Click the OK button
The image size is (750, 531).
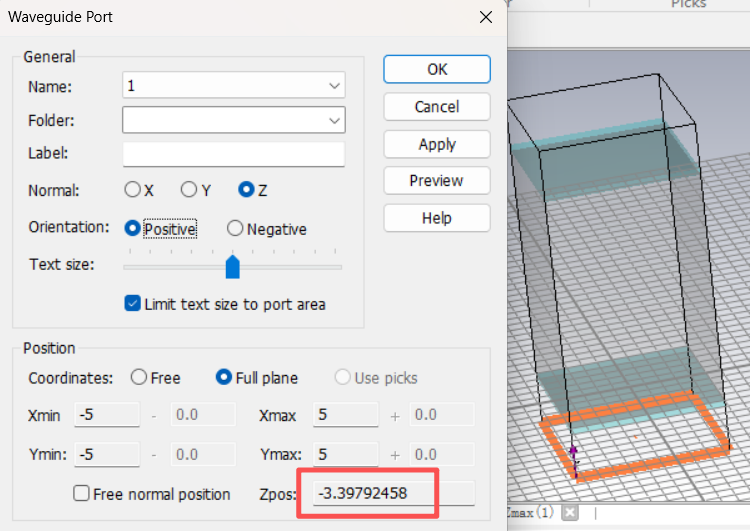tap(437, 69)
